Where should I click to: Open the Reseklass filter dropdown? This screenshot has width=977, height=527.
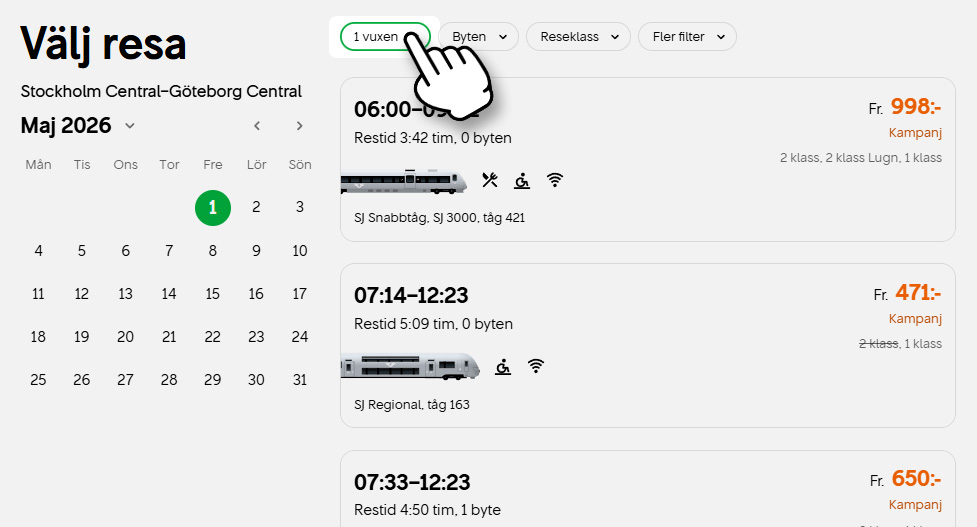[578, 37]
